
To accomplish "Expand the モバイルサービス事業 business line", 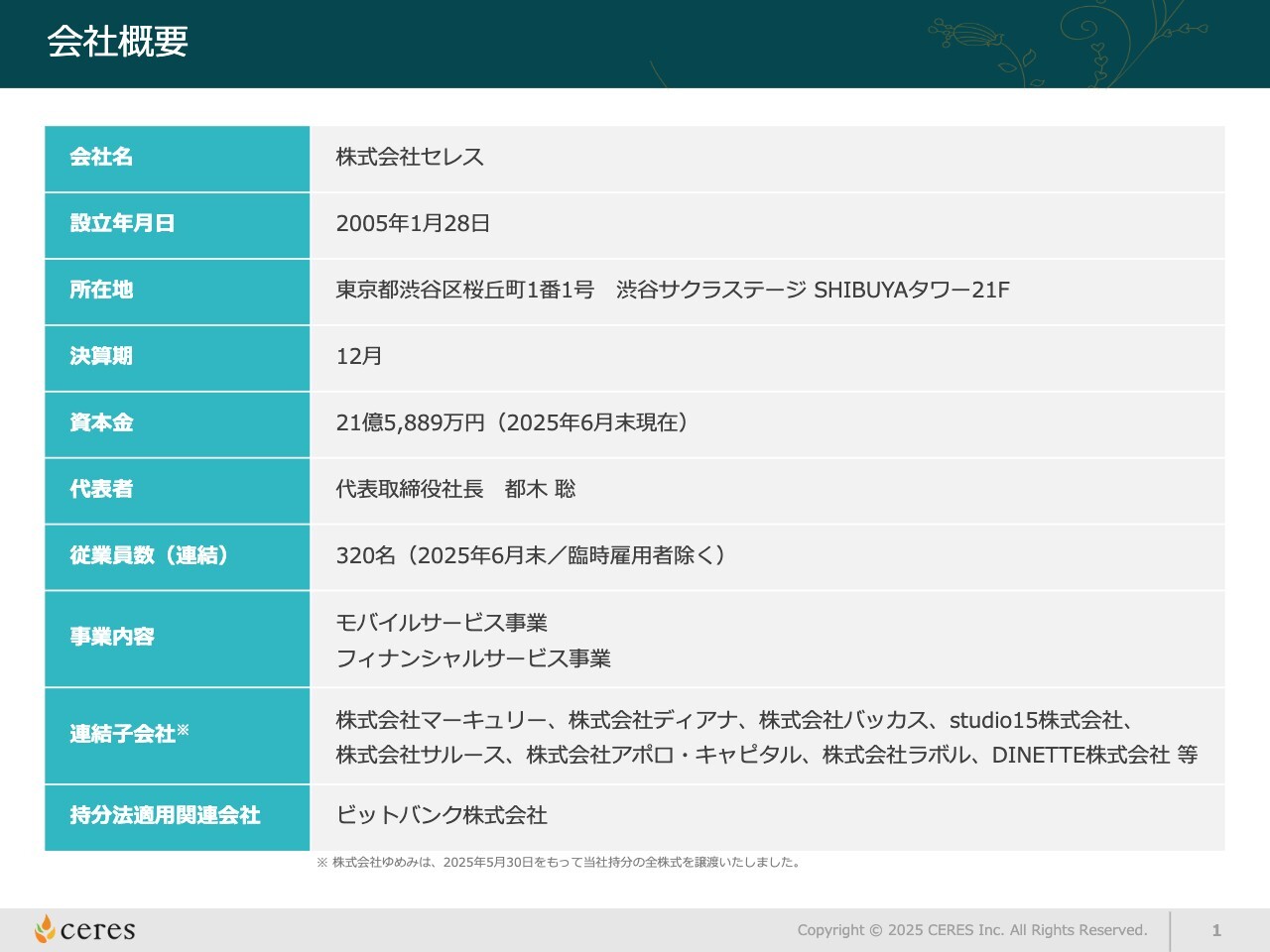I will click(x=444, y=623).
